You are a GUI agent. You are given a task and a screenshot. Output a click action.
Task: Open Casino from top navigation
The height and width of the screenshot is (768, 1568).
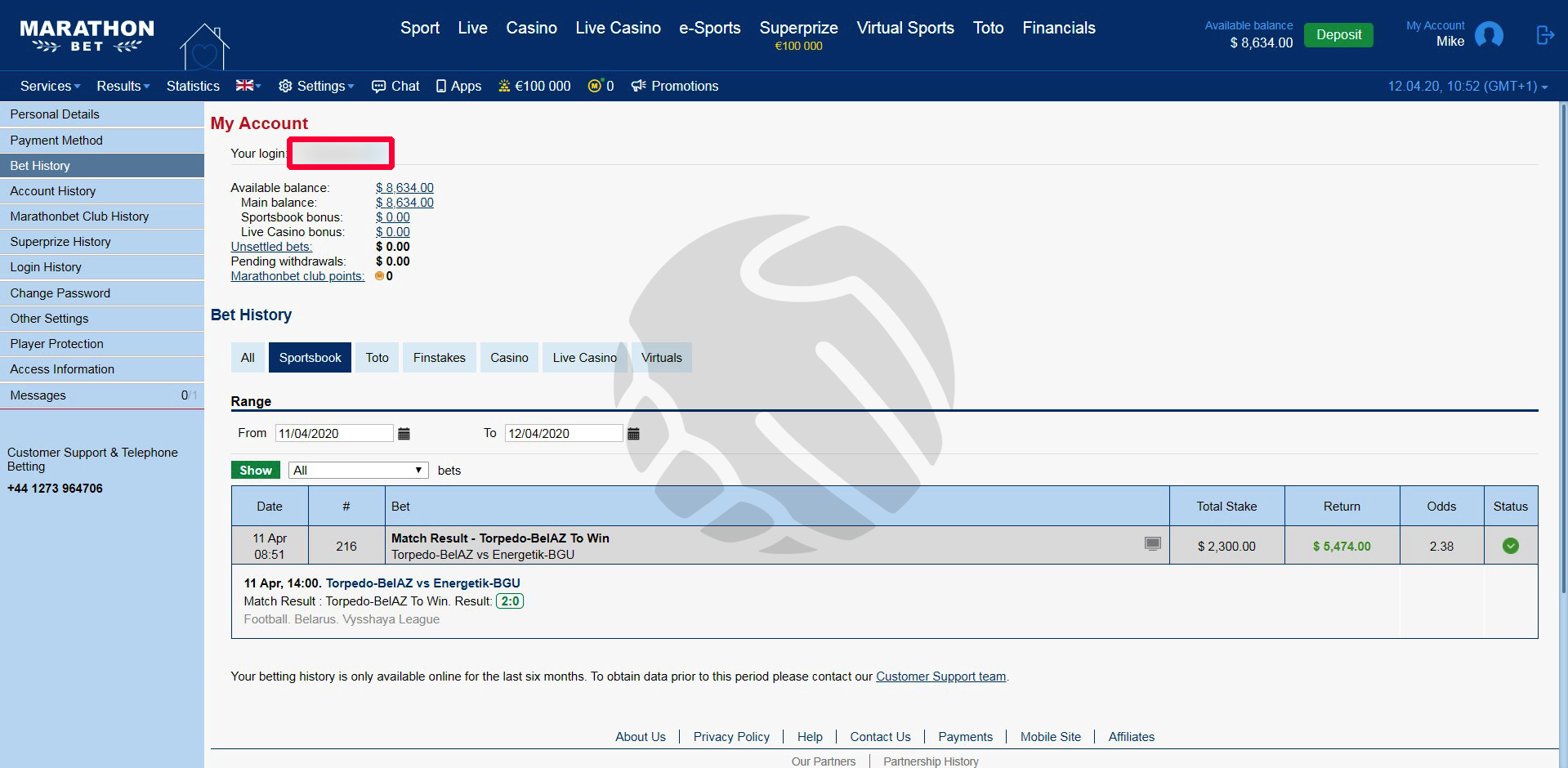pos(531,28)
